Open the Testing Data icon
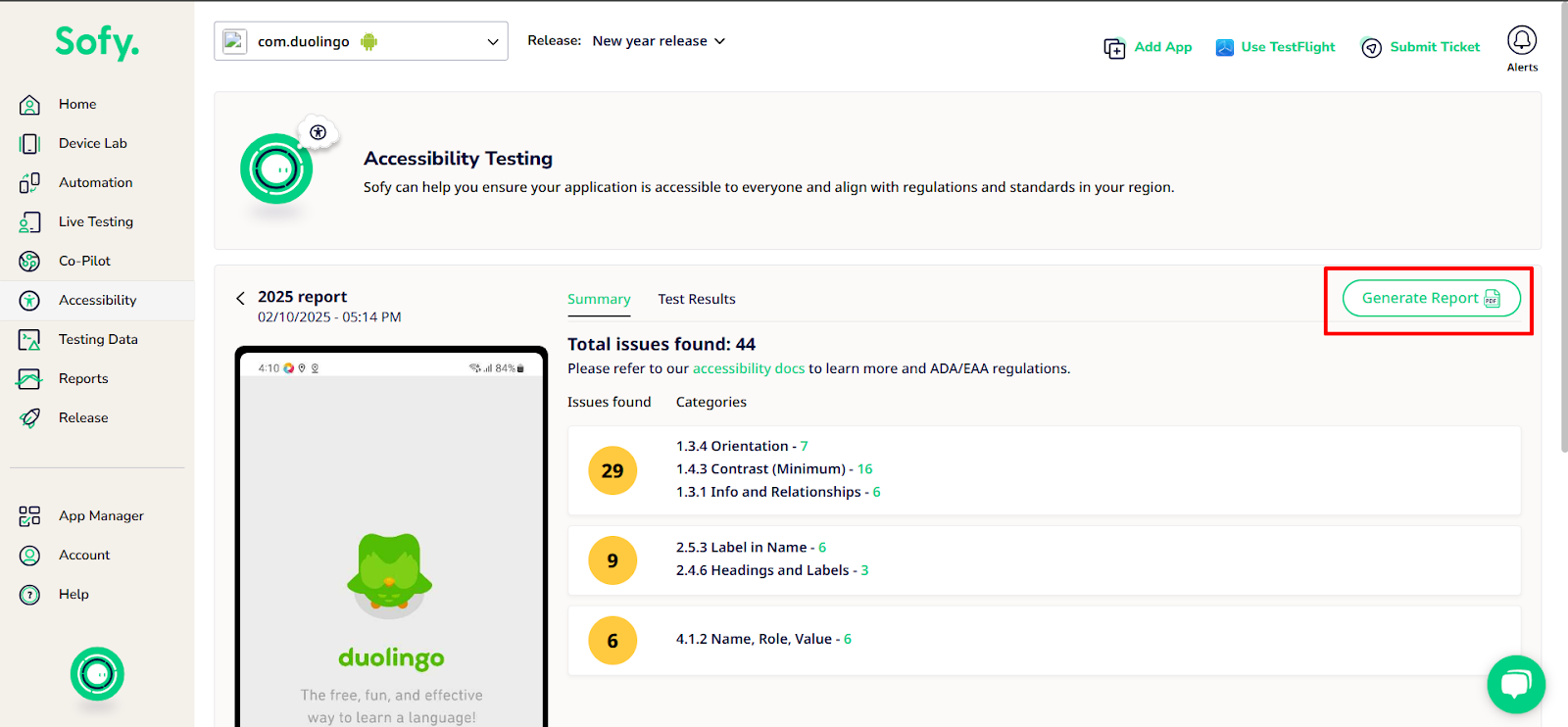 [x=29, y=339]
